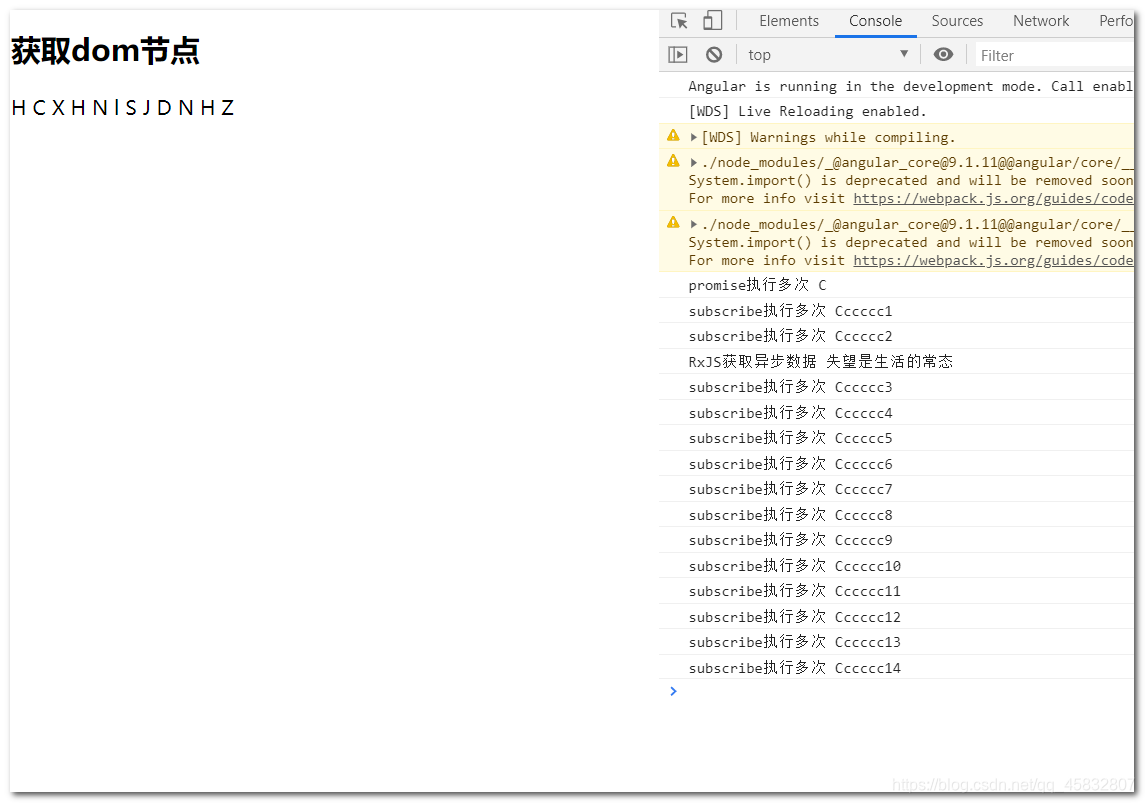Screen dimensions: 1145x803
Task: Clear the console with the ban icon
Action: (x=714, y=55)
